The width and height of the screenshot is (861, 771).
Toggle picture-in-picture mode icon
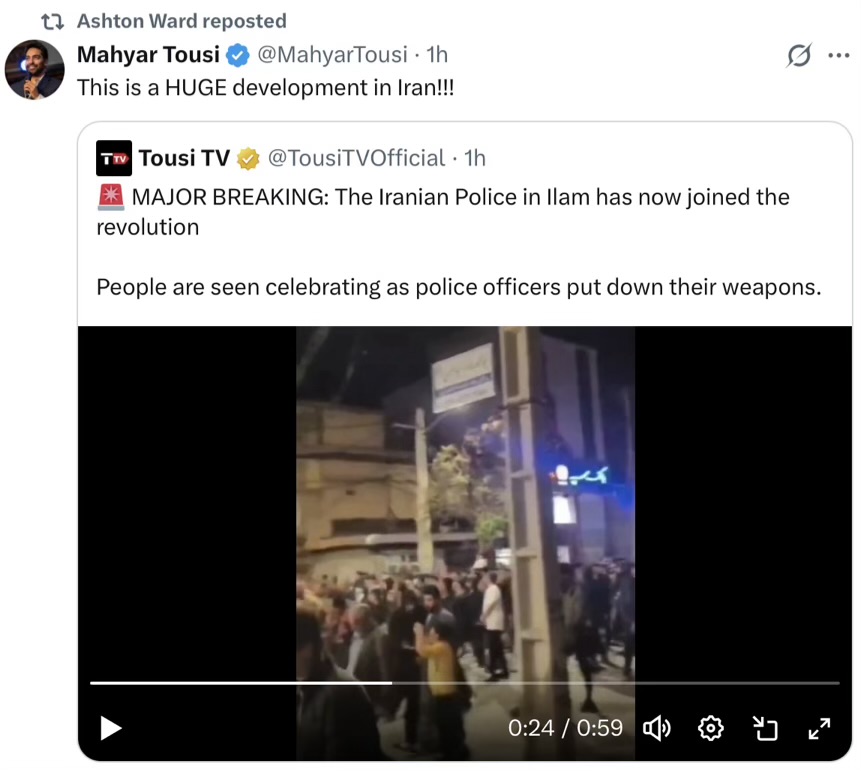click(765, 728)
